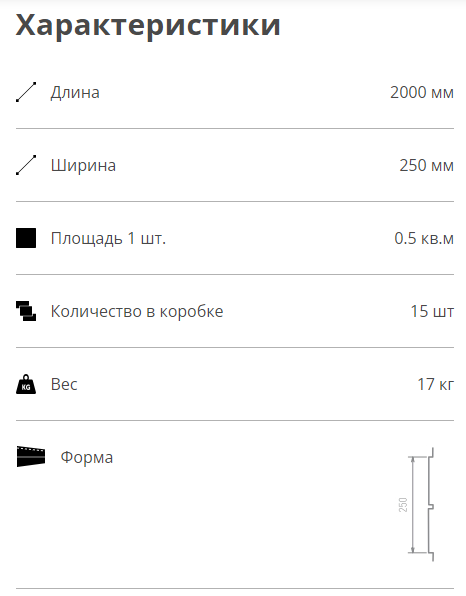This screenshot has width=466, height=596.
Task: Click the diagonal line icon beside Ширина
Action: [26, 165]
